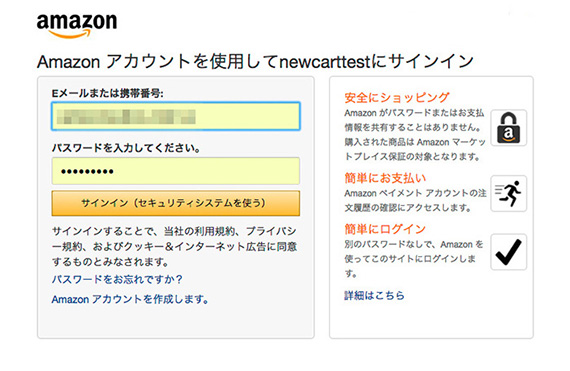Open the パスワードをお忘れですか？ link
The image size is (570, 371).
tap(117, 279)
